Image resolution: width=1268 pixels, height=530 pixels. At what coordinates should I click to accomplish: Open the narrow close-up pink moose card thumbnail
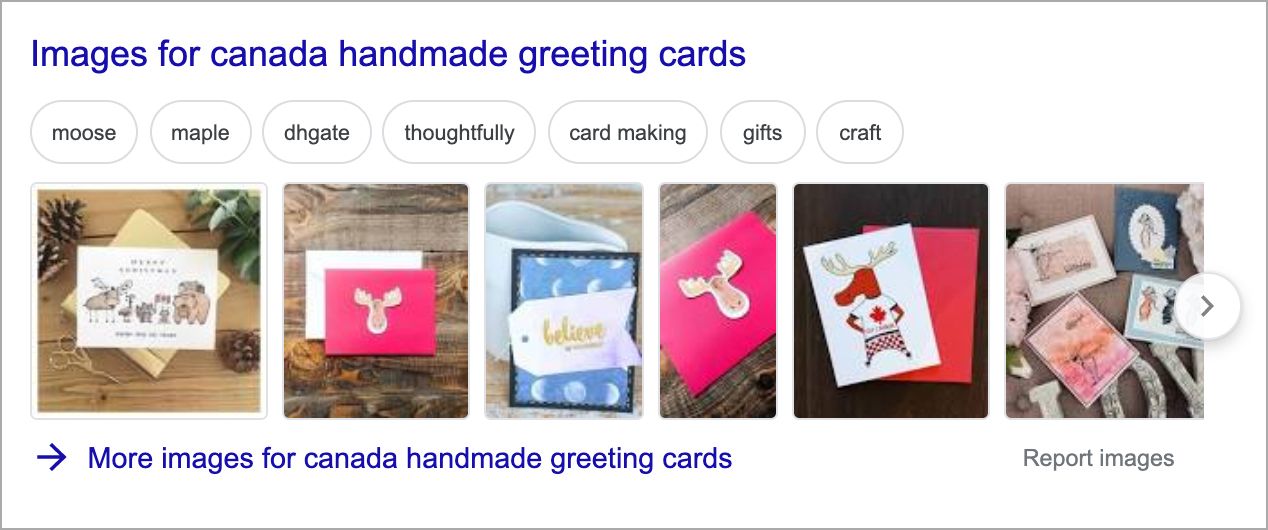(x=718, y=300)
